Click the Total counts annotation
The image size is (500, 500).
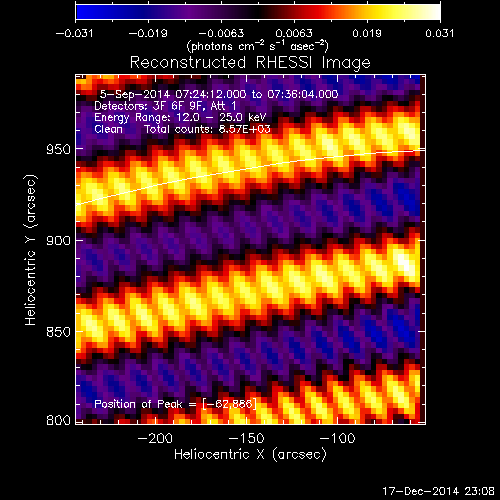(207, 129)
